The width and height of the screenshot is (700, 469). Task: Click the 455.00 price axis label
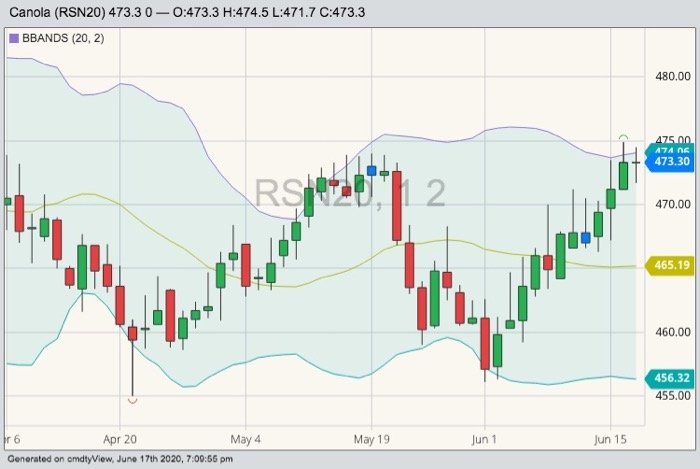click(x=673, y=396)
